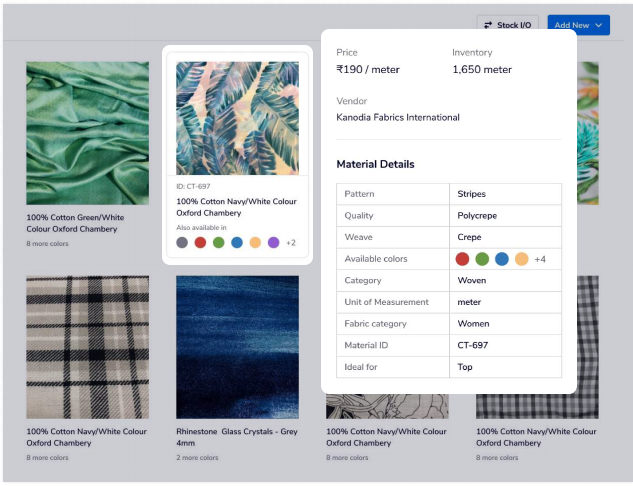Click the Woven category value
Screen dimensions: 633x486
tap(472, 281)
